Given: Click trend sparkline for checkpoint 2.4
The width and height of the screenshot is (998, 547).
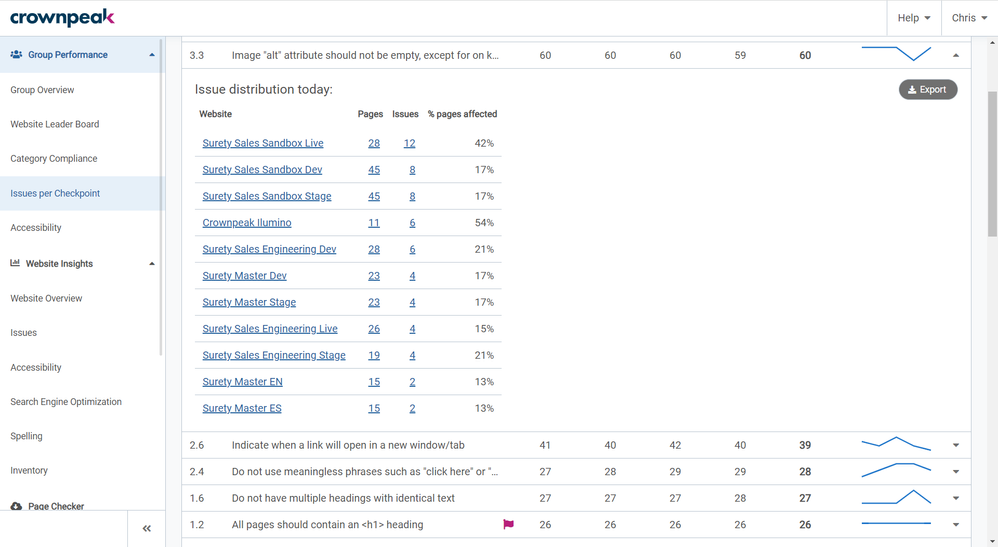Looking at the screenshot, I should 896,470.
